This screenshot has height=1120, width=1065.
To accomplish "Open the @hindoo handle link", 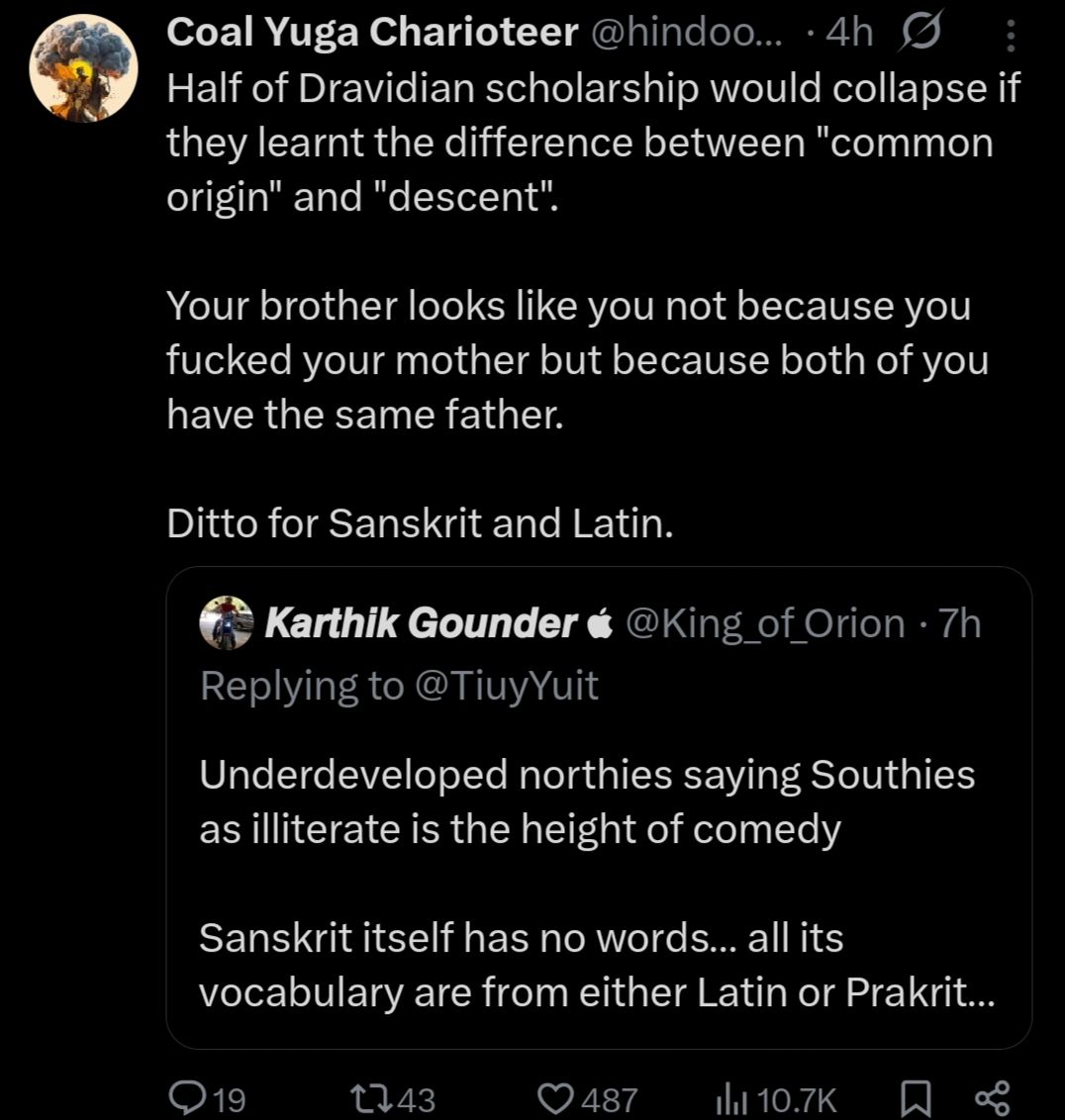I will [x=685, y=34].
